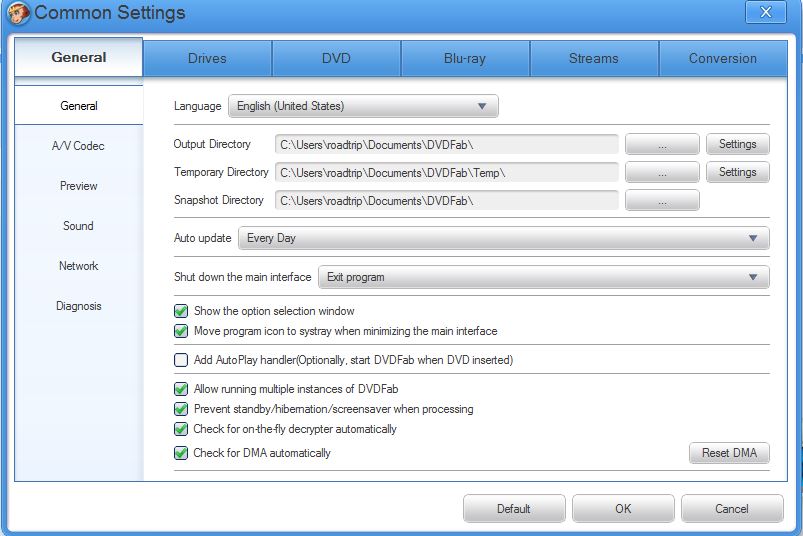
Task: Click Cancel to discard changes
Action: (x=732, y=508)
